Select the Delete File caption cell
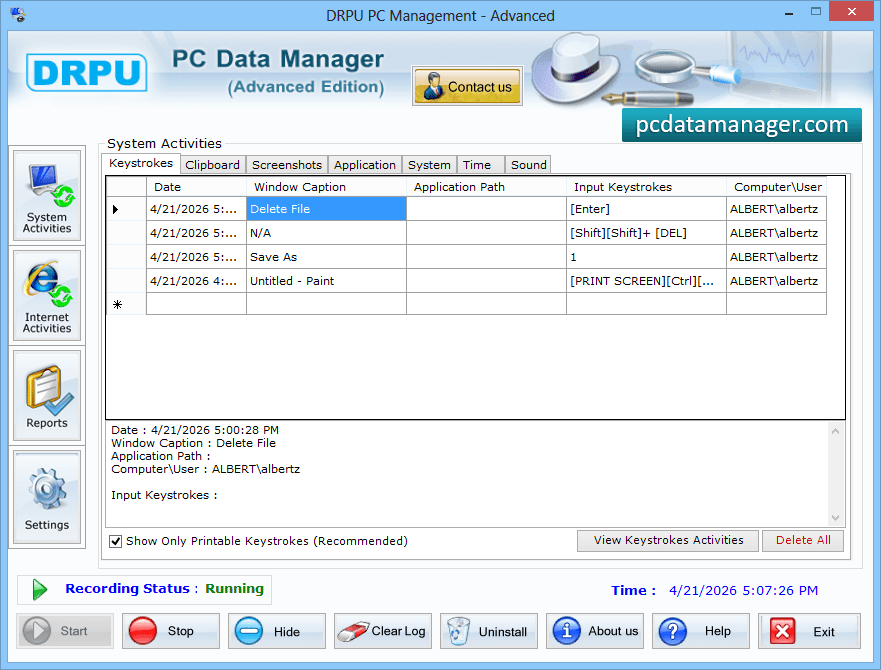 point(326,209)
